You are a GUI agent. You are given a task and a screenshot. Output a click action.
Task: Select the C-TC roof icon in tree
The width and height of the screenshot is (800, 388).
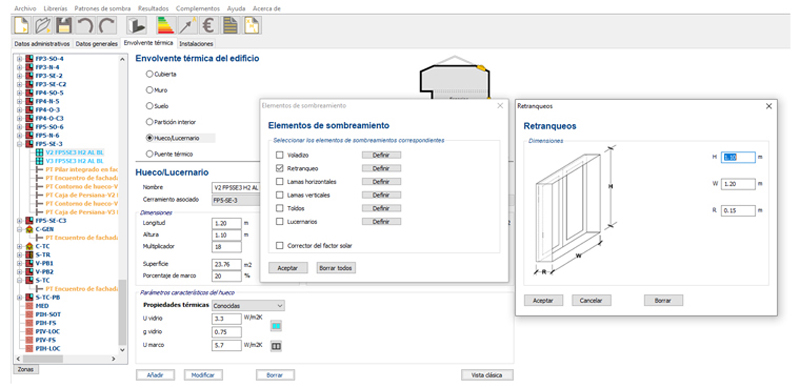[x=29, y=246]
